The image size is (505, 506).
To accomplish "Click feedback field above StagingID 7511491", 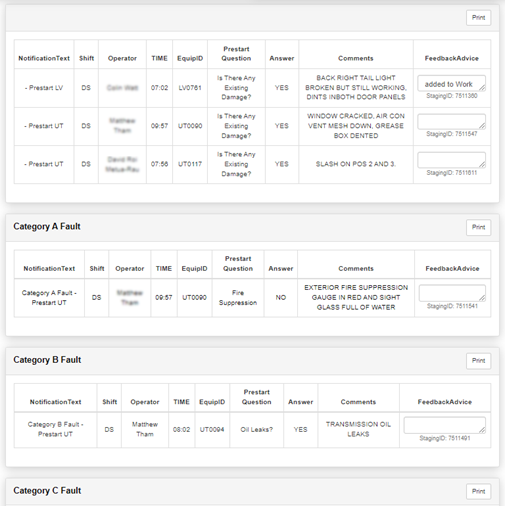I will pyautogui.click(x=445, y=425).
